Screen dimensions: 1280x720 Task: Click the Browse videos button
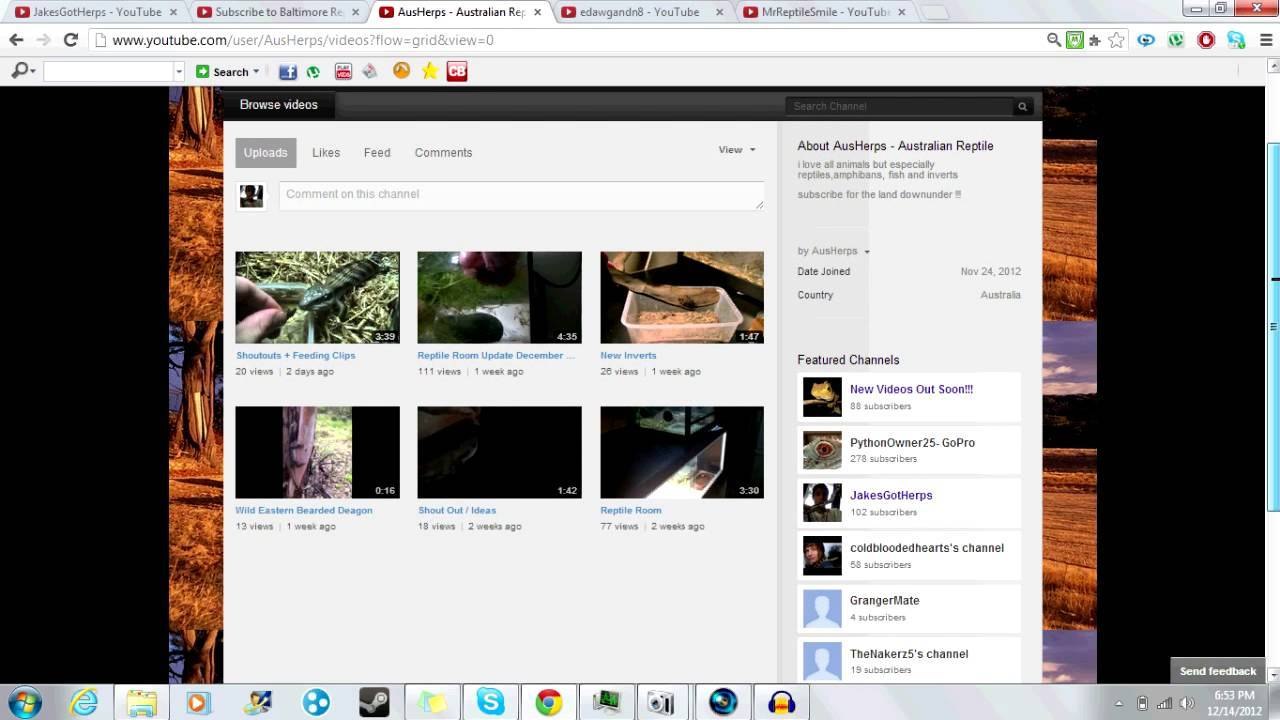click(x=278, y=105)
